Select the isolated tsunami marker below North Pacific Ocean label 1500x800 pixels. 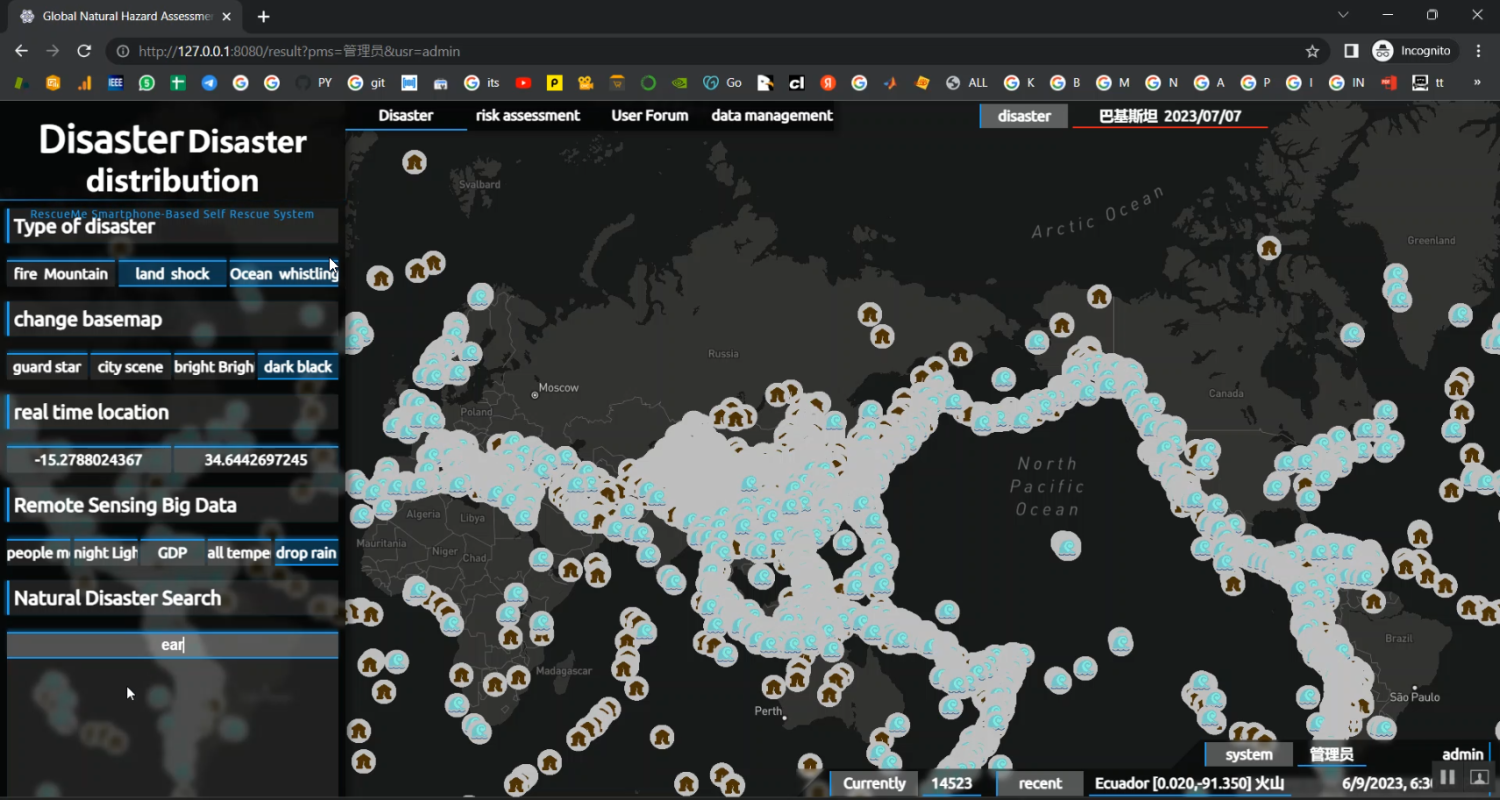pos(1066,546)
